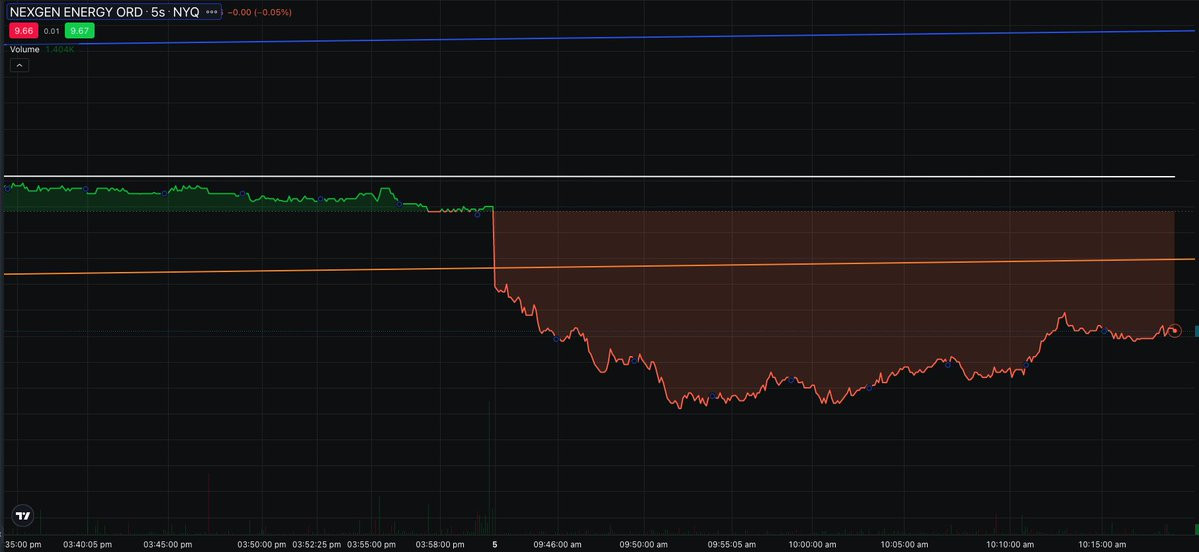Screen dimensions: 1199x552
Task: Select the Volume indicator label
Action: point(24,49)
